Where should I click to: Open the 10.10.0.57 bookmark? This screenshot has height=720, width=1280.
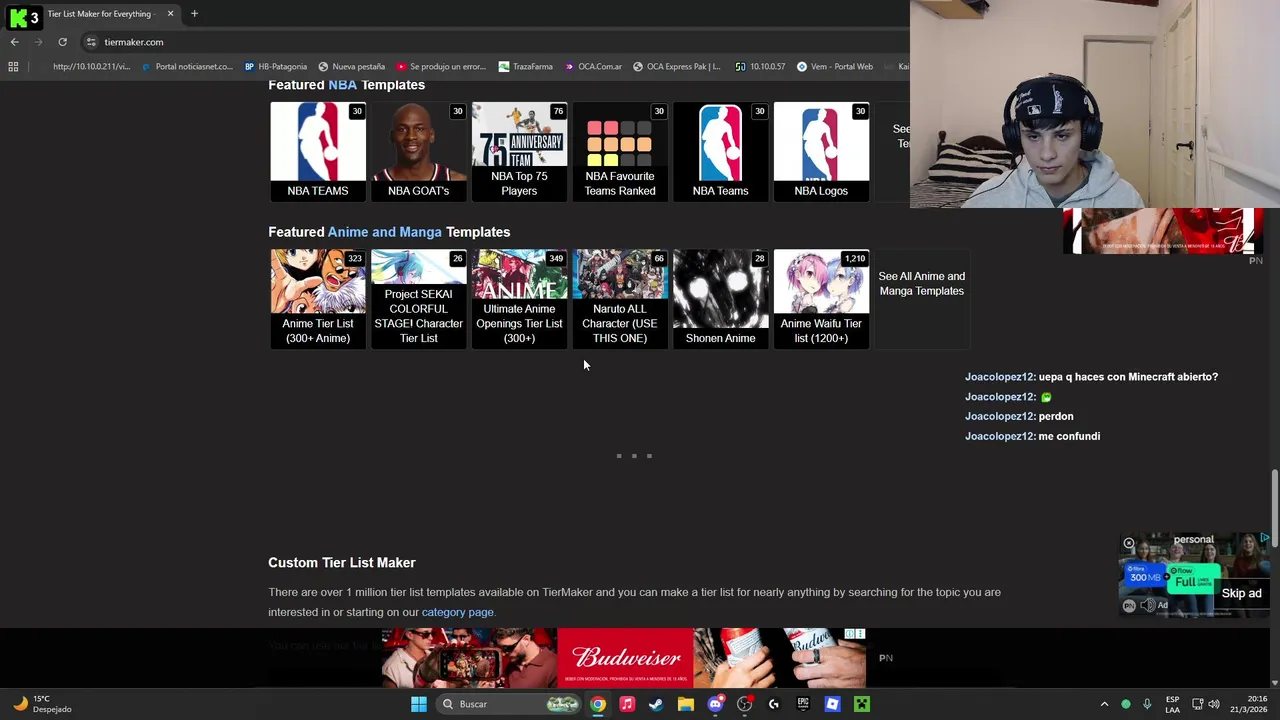click(760, 67)
